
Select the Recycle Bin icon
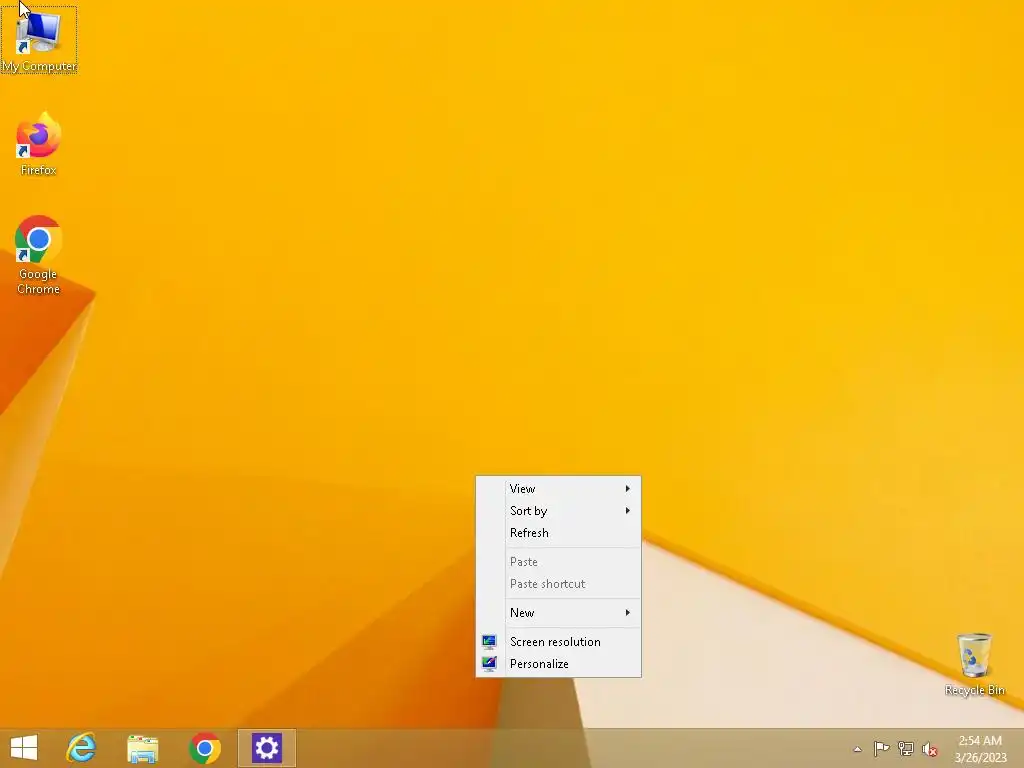974,664
